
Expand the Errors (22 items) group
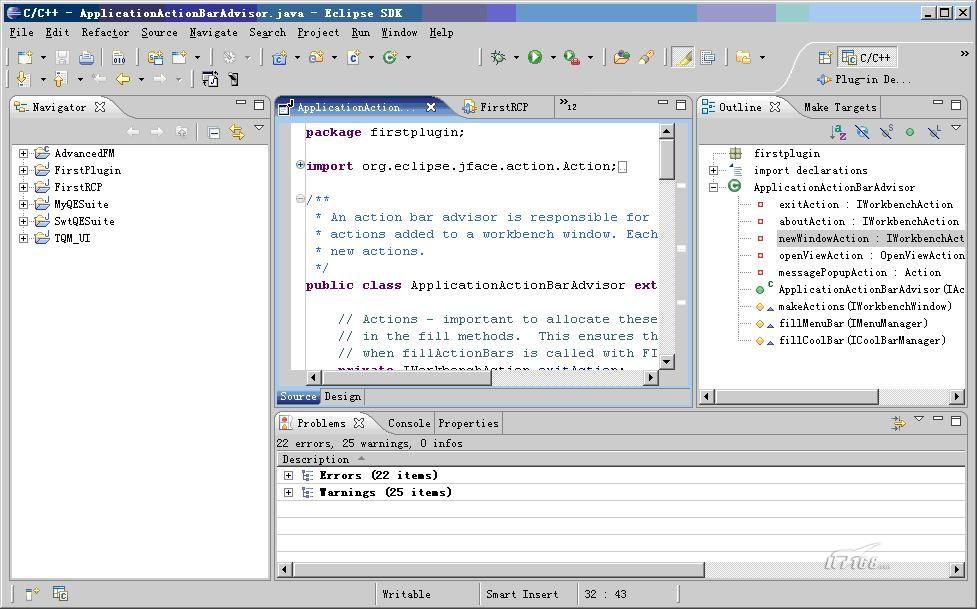click(x=288, y=476)
